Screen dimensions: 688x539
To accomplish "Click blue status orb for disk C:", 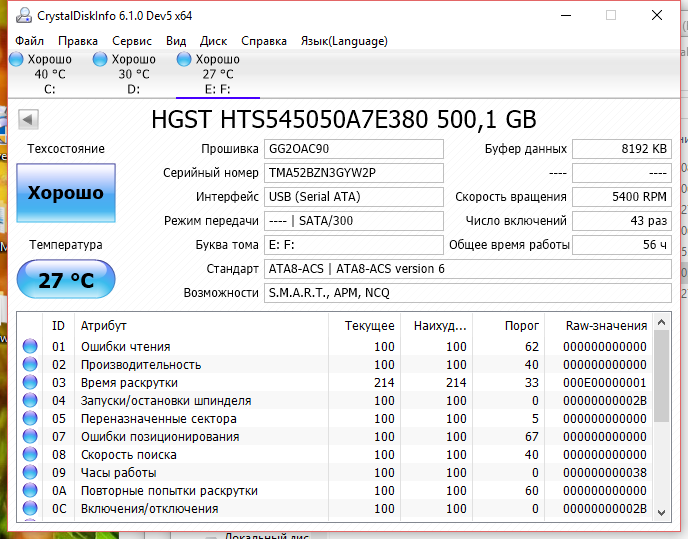I will pos(16,59).
